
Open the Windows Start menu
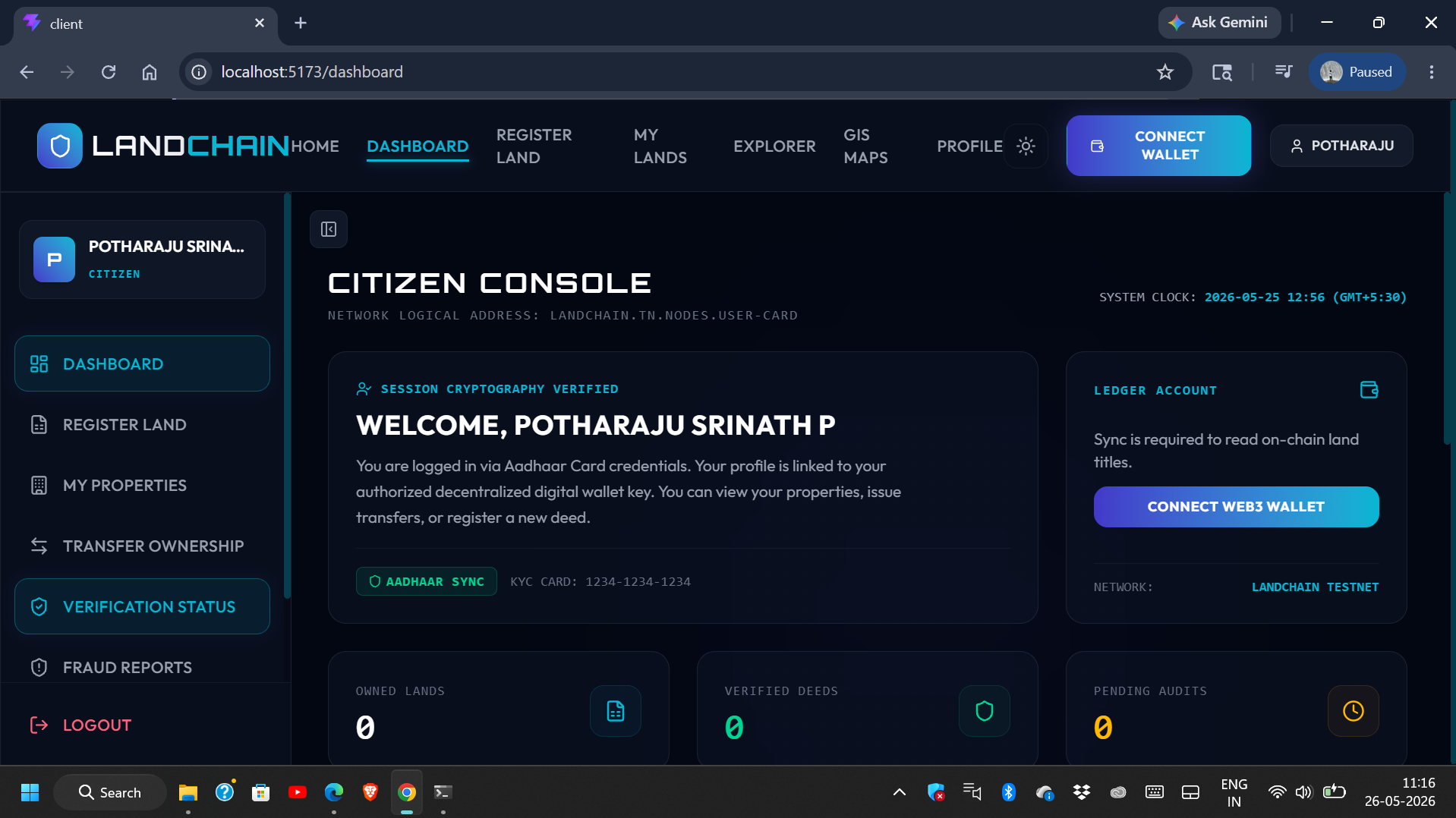pos(30,793)
